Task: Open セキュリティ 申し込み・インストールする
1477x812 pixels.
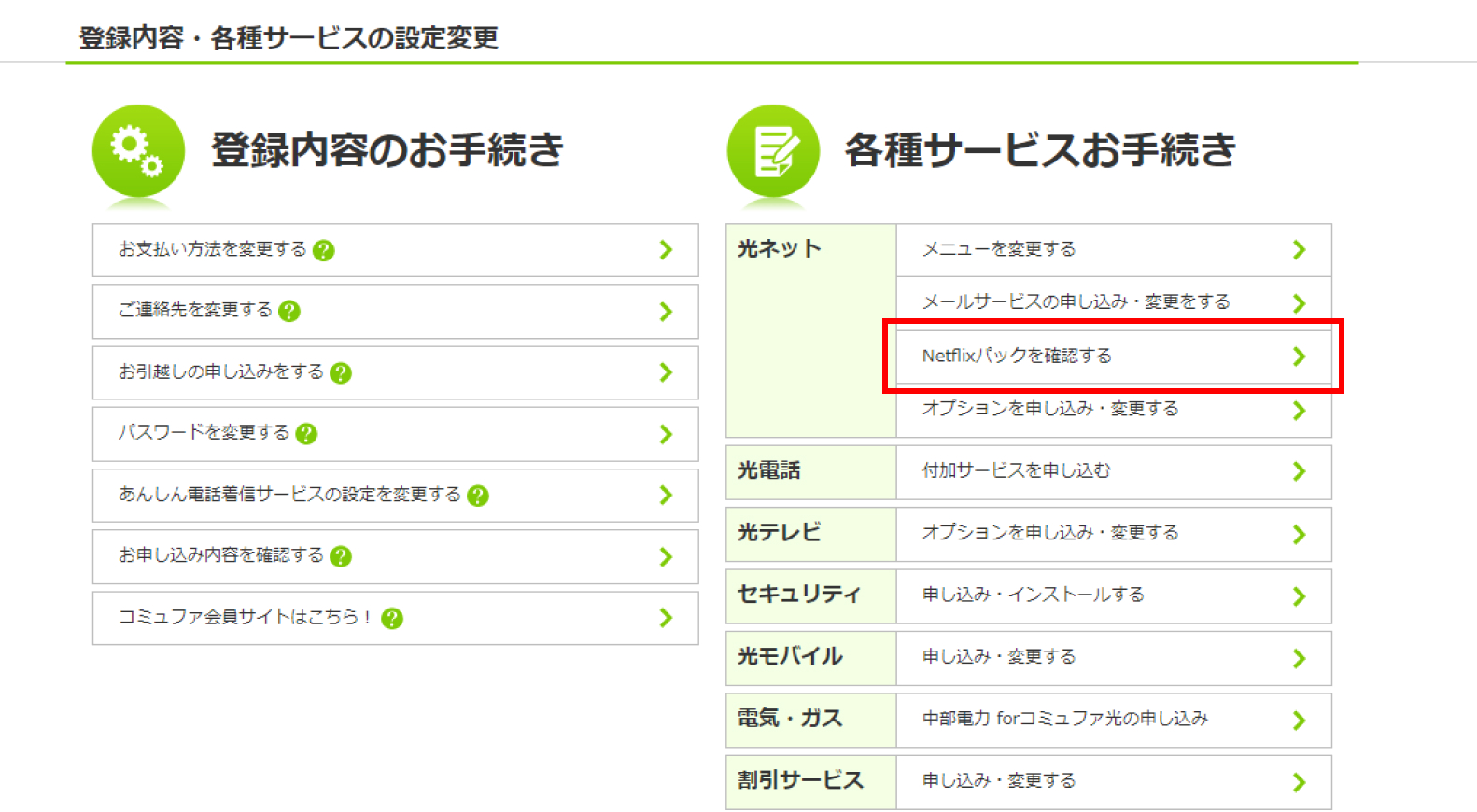Action: 1114,595
